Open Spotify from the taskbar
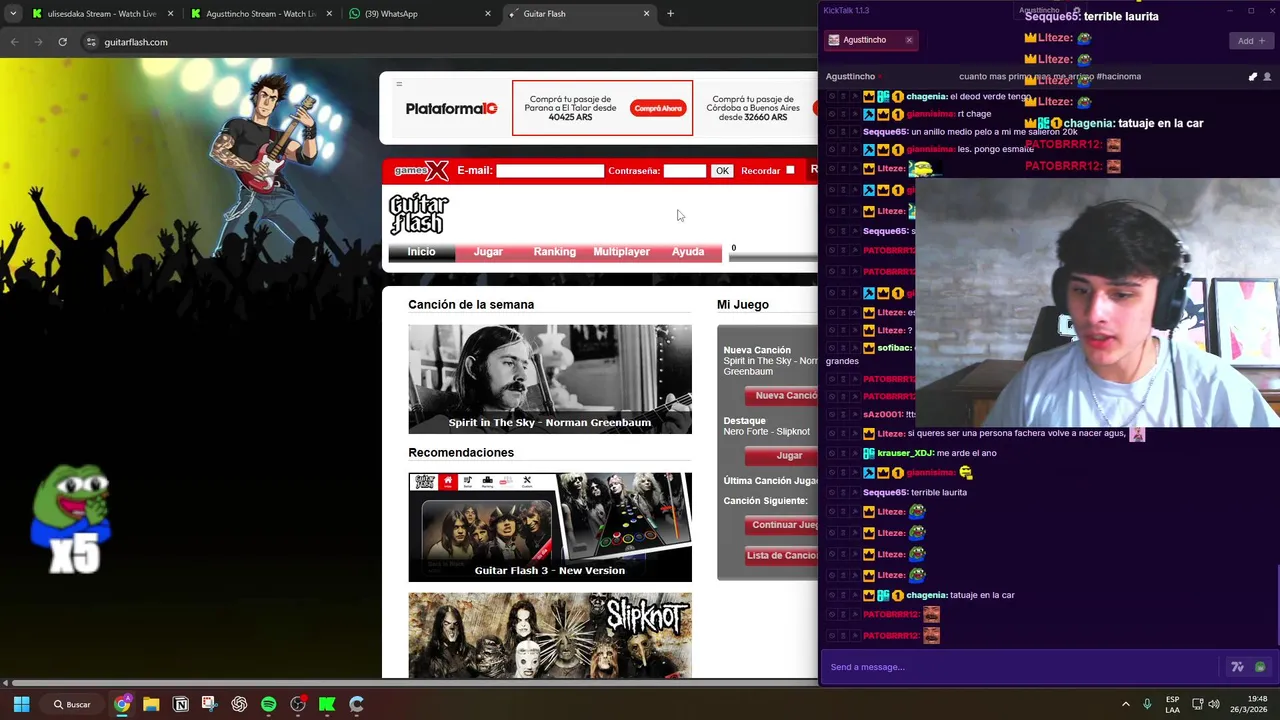Viewport: 1280px width, 720px height. (x=268, y=704)
